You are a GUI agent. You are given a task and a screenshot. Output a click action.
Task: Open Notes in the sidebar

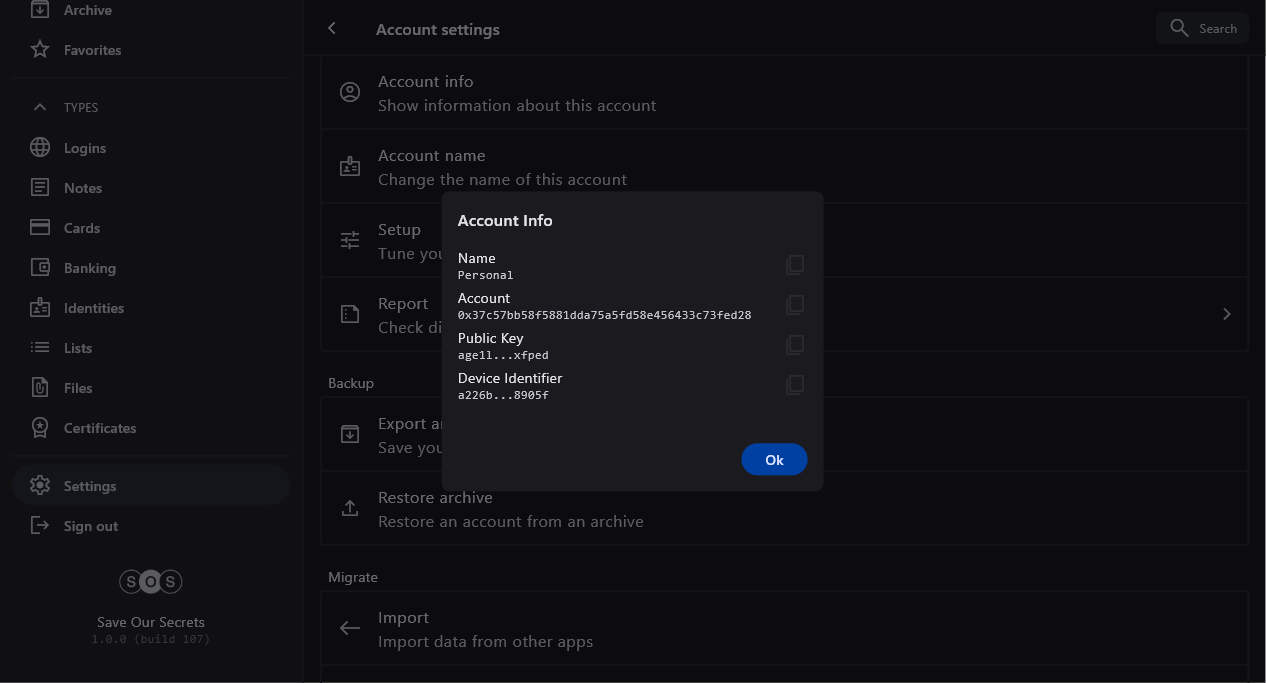point(82,188)
